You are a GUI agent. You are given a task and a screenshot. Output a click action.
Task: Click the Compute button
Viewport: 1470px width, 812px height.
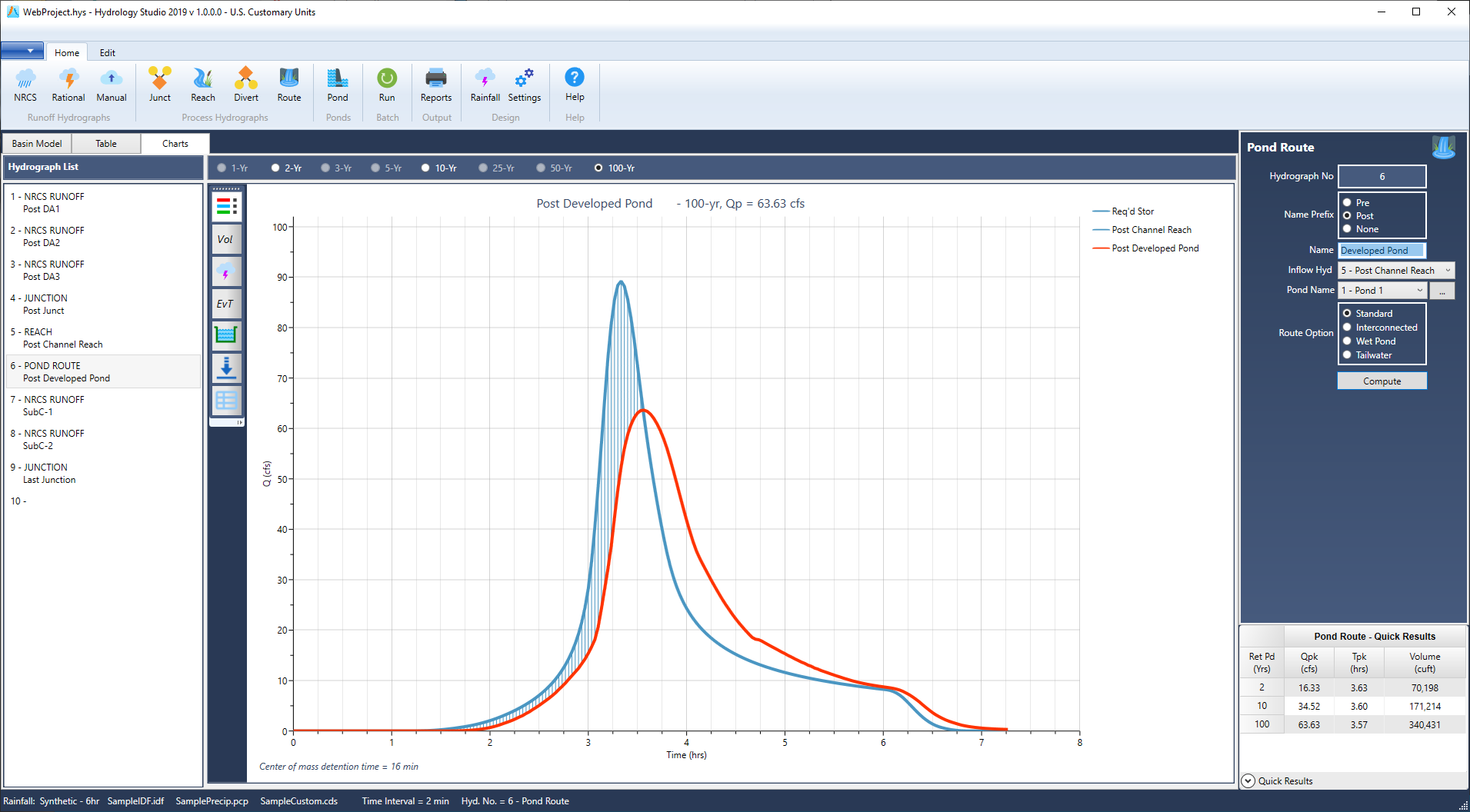(x=1382, y=381)
